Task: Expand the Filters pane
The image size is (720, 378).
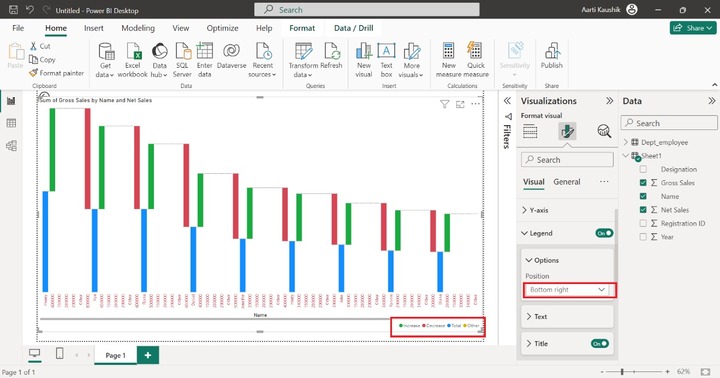Action: [x=507, y=101]
